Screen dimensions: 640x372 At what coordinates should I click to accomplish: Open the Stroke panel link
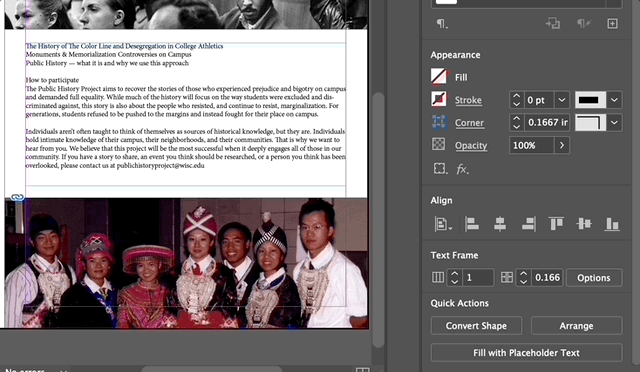(468, 100)
